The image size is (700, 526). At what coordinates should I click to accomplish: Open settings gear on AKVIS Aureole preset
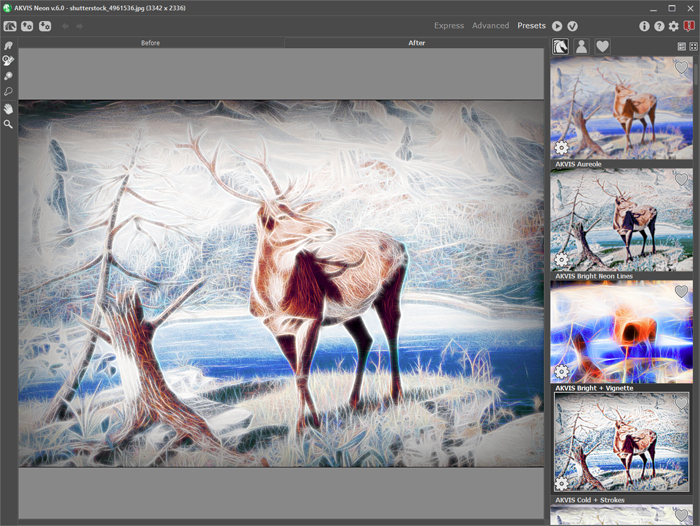click(x=562, y=148)
